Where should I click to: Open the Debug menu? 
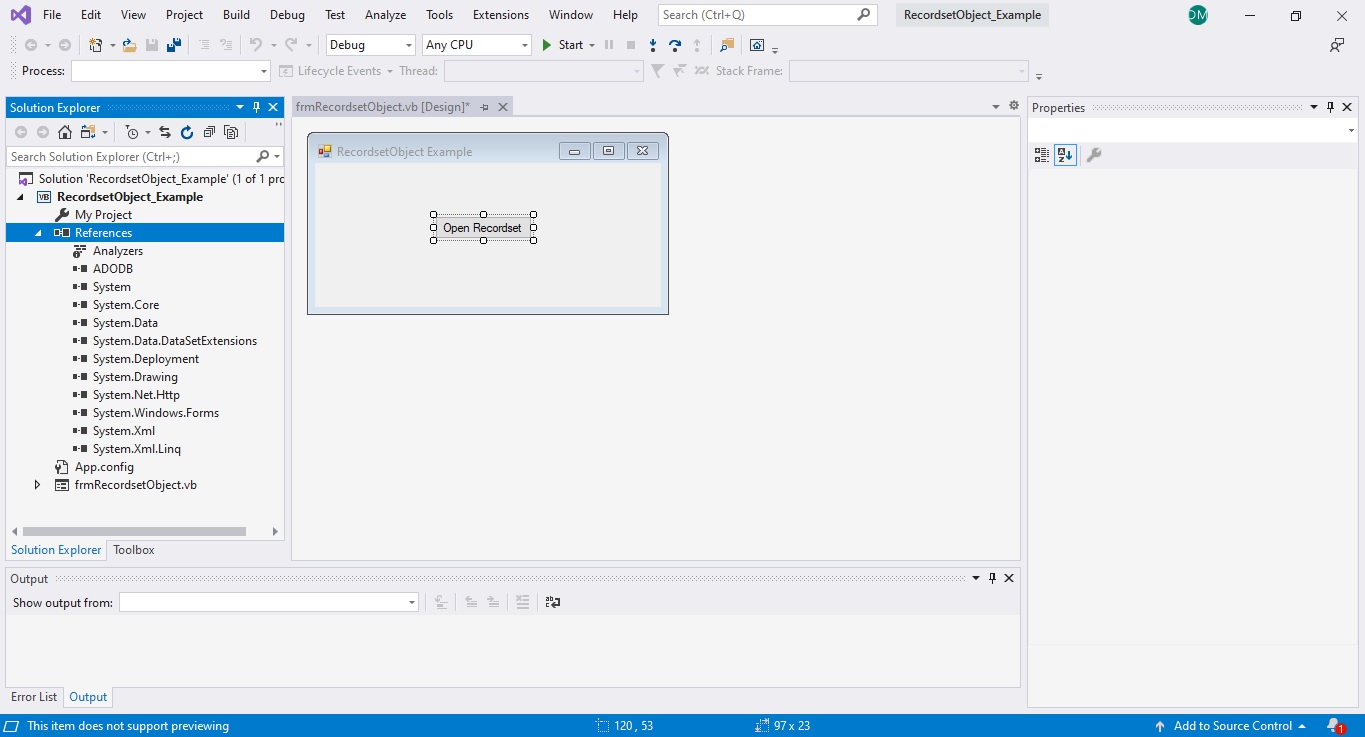click(x=287, y=14)
